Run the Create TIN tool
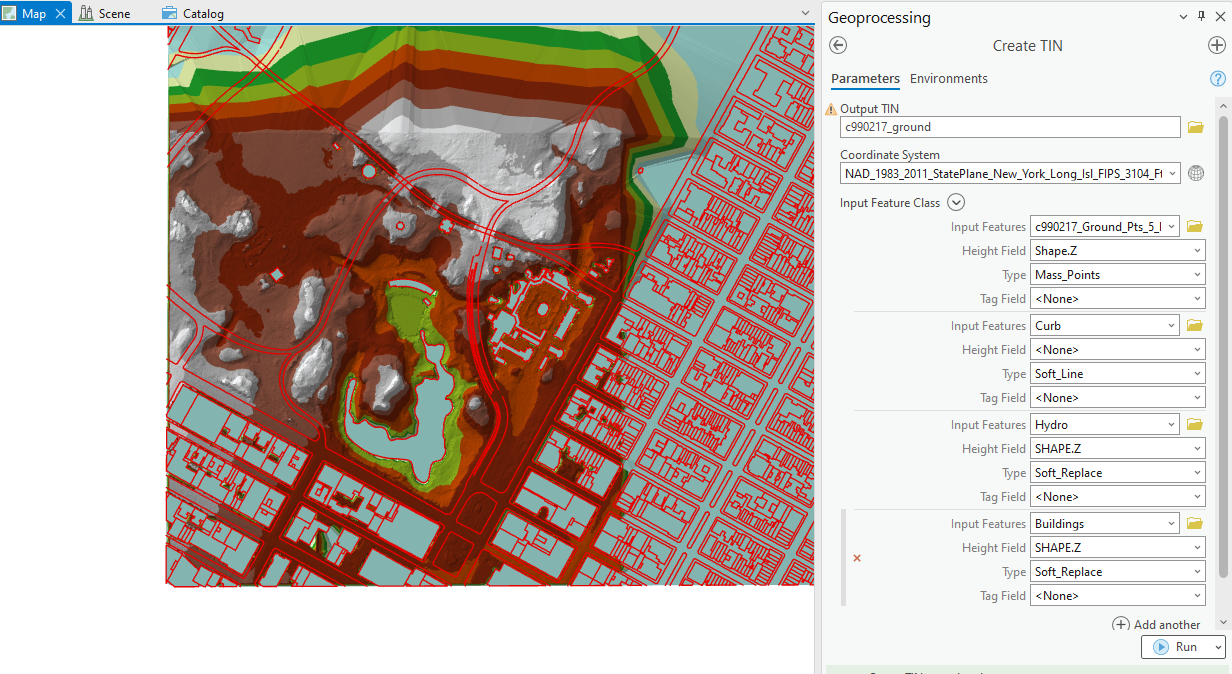The image size is (1232, 674). click(x=1176, y=647)
